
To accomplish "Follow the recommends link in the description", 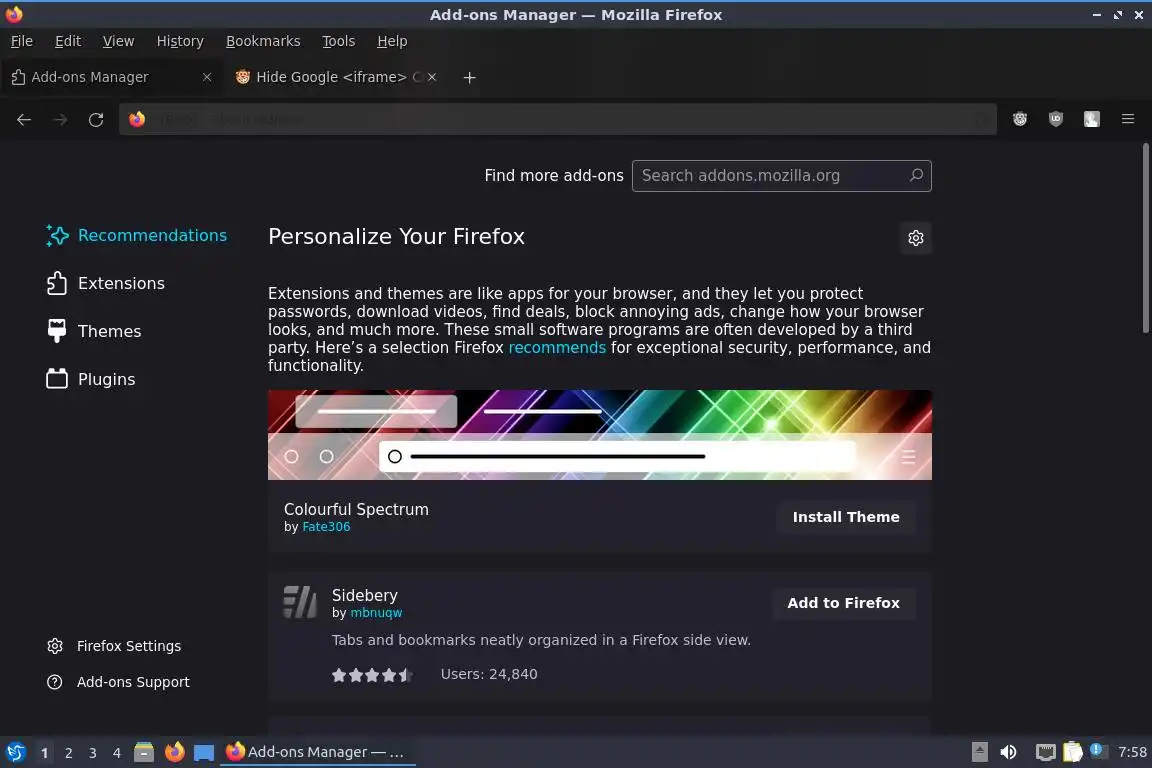I will (x=557, y=347).
